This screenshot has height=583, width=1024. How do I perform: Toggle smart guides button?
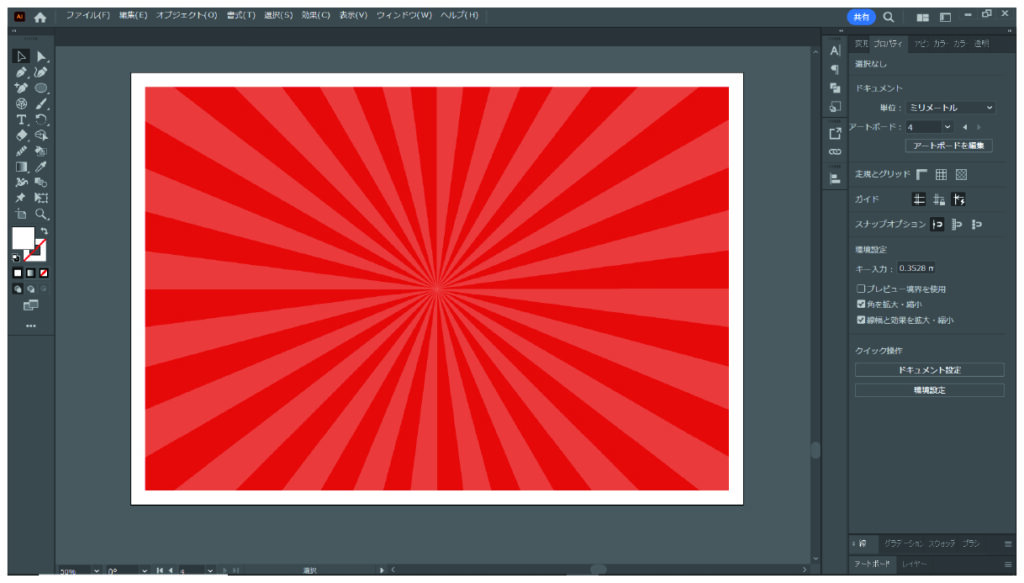pyautogui.click(x=959, y=200)
